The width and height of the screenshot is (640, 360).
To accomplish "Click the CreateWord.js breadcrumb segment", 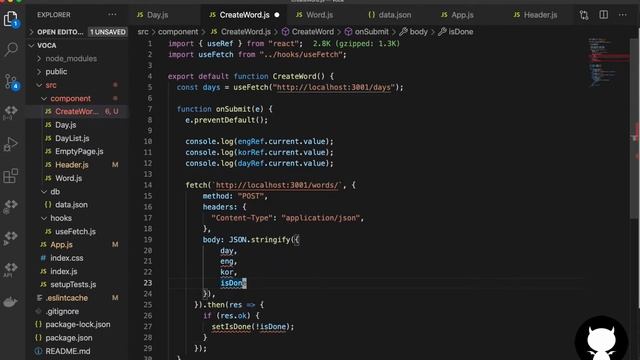I will click(x=245, y=32).
